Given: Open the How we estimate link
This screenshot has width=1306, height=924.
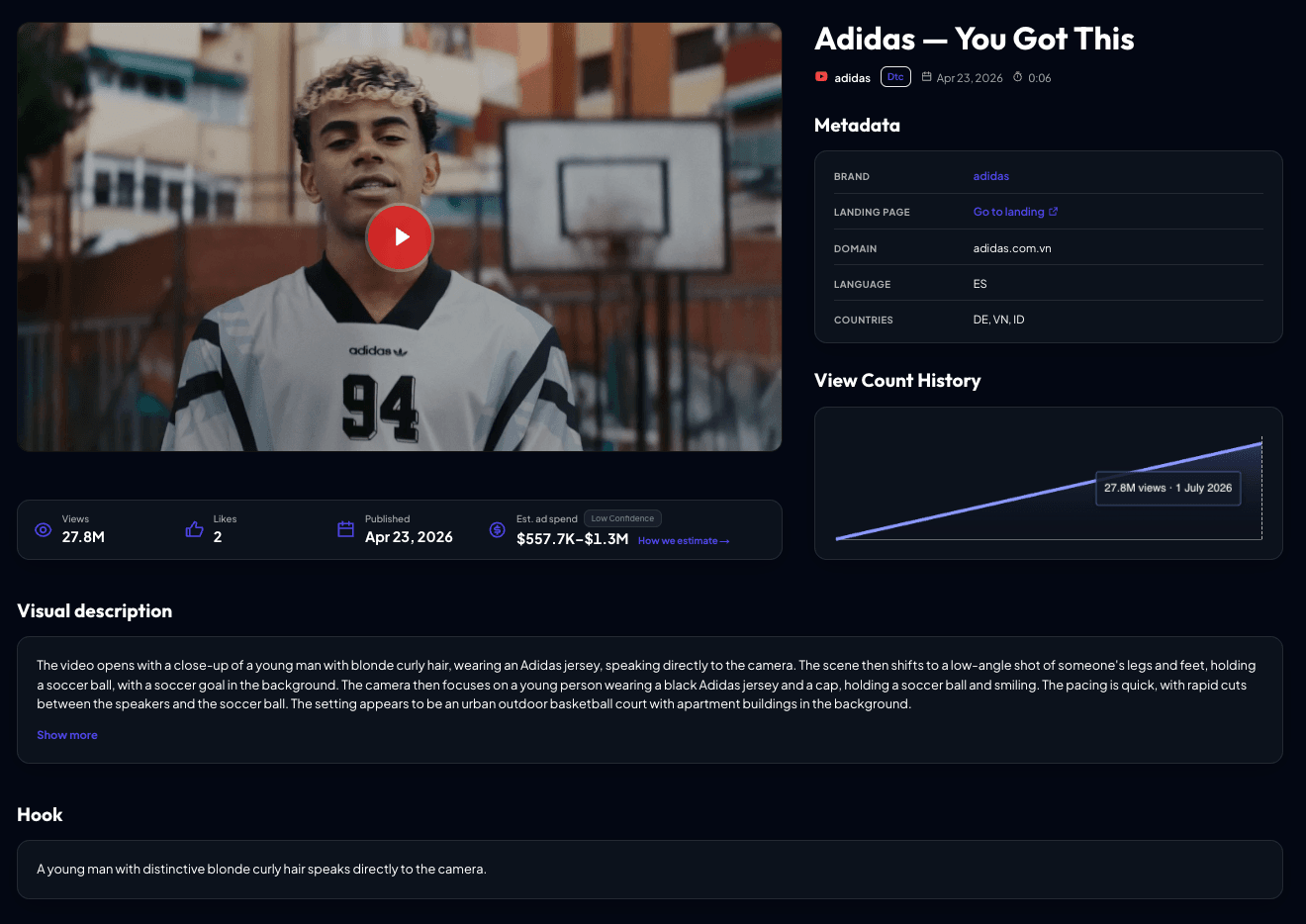Looking at the screenshot, I should click(x=684, y=541).
